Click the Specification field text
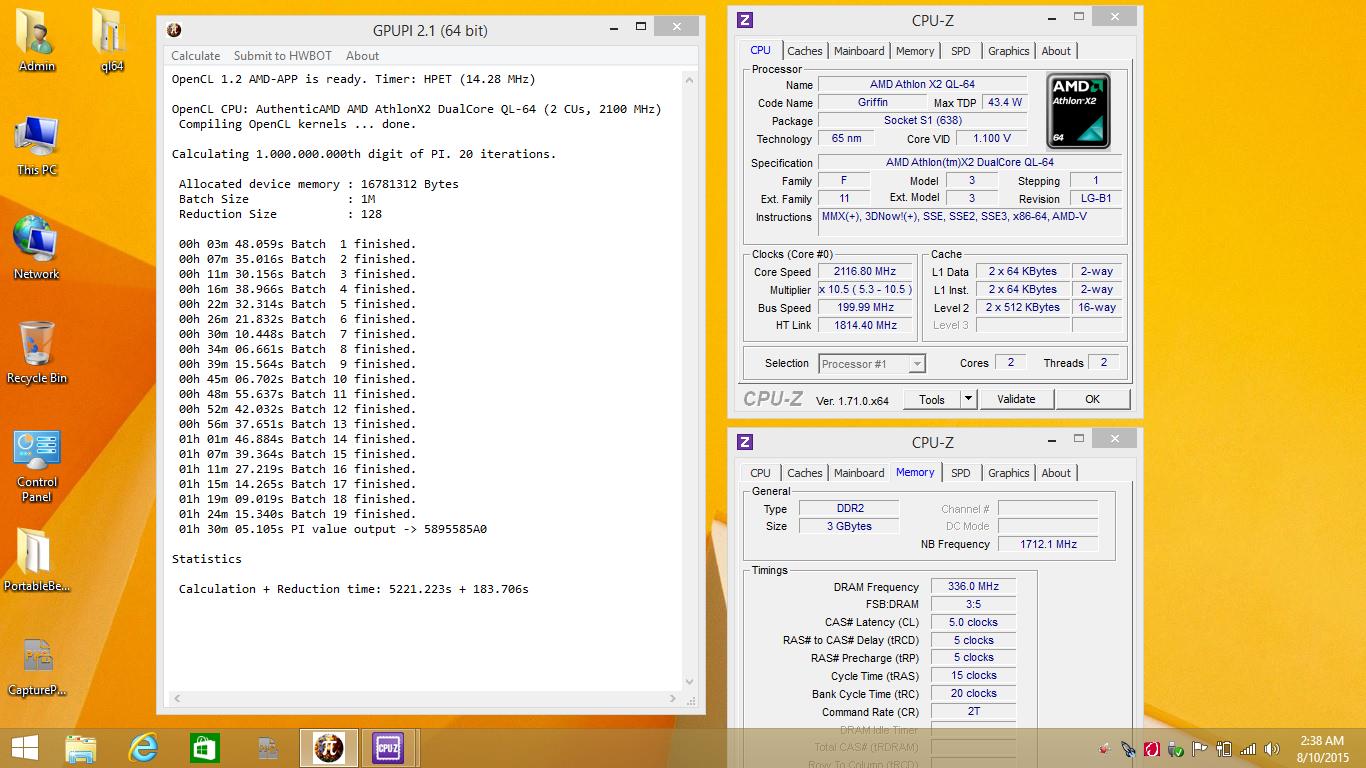1366x768 pixels. pyautogui.click(x=969, y=162)
